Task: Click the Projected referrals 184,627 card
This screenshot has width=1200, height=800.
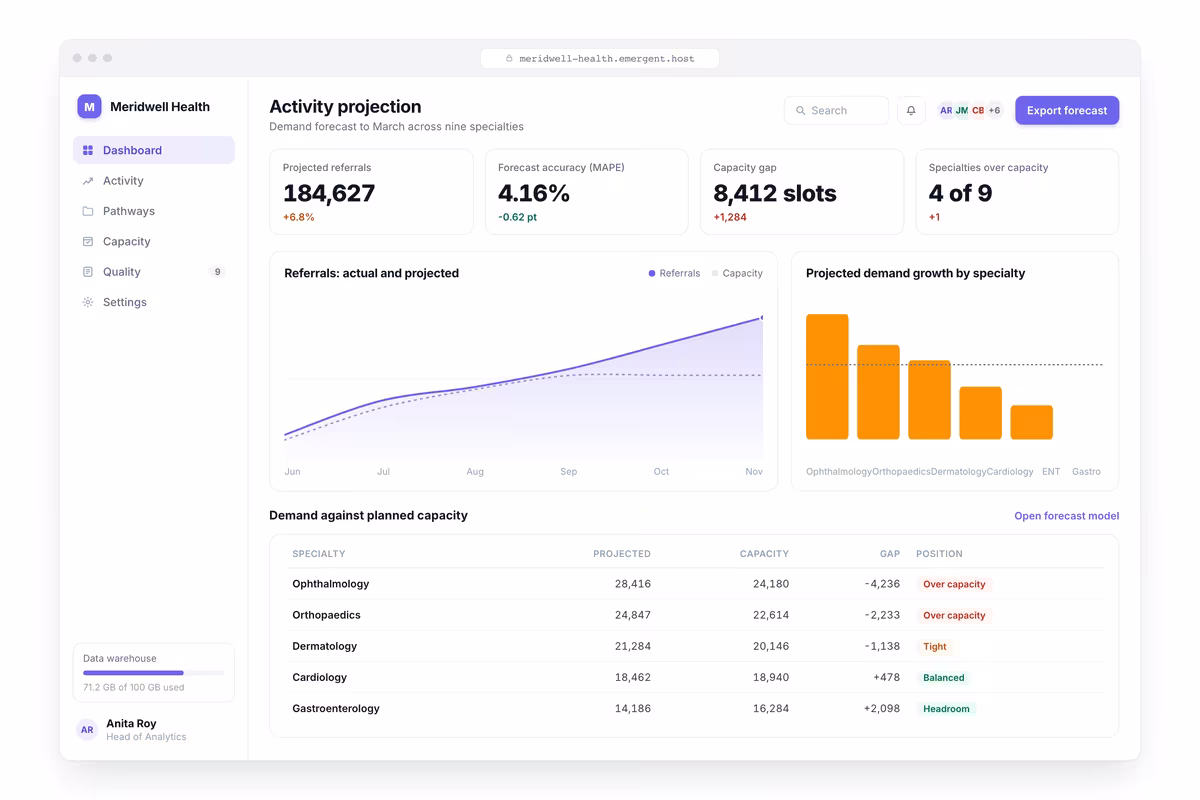Action: pyautogui.click(x=371, y=192)
